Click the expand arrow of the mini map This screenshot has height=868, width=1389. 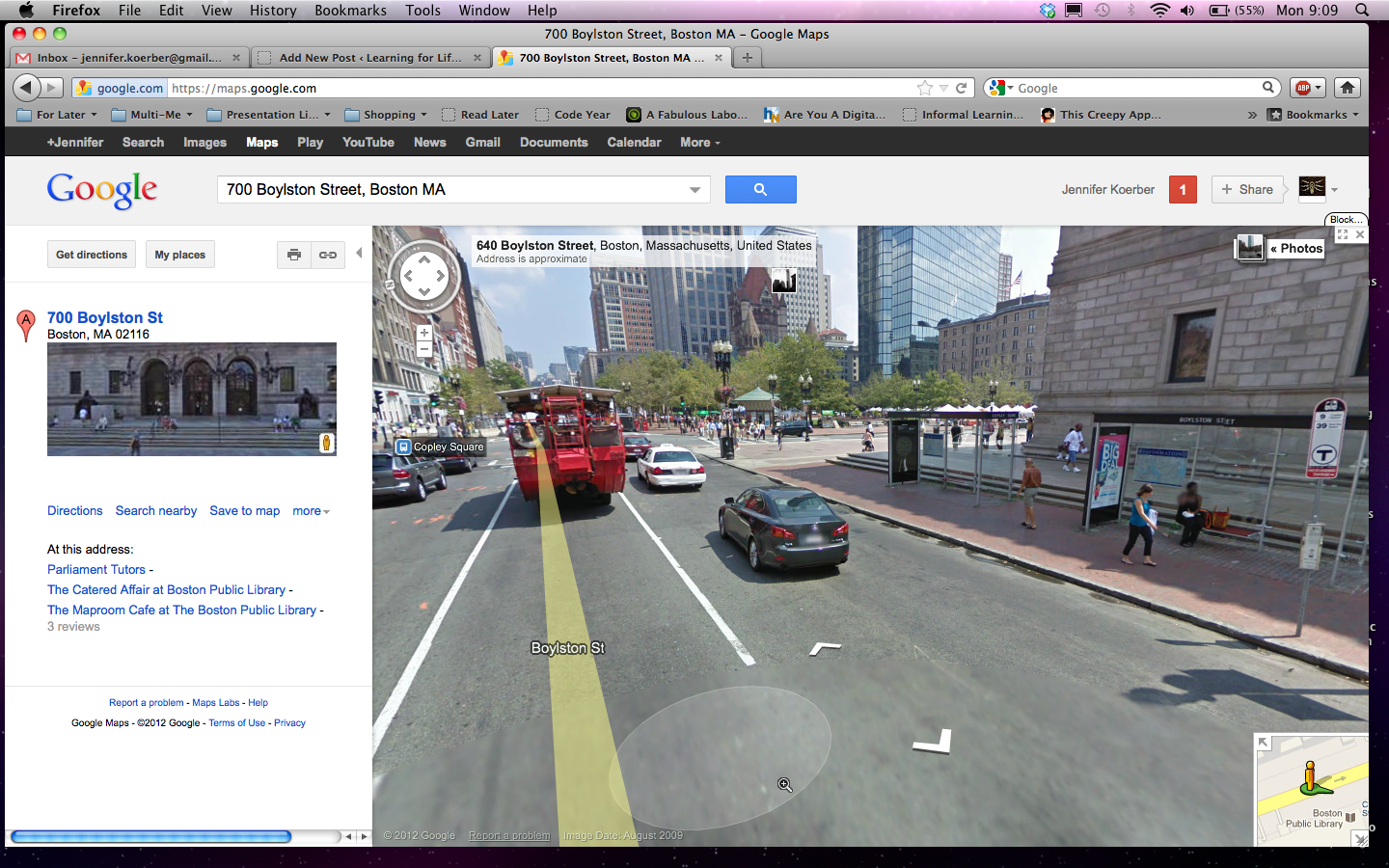(1263, 743)
